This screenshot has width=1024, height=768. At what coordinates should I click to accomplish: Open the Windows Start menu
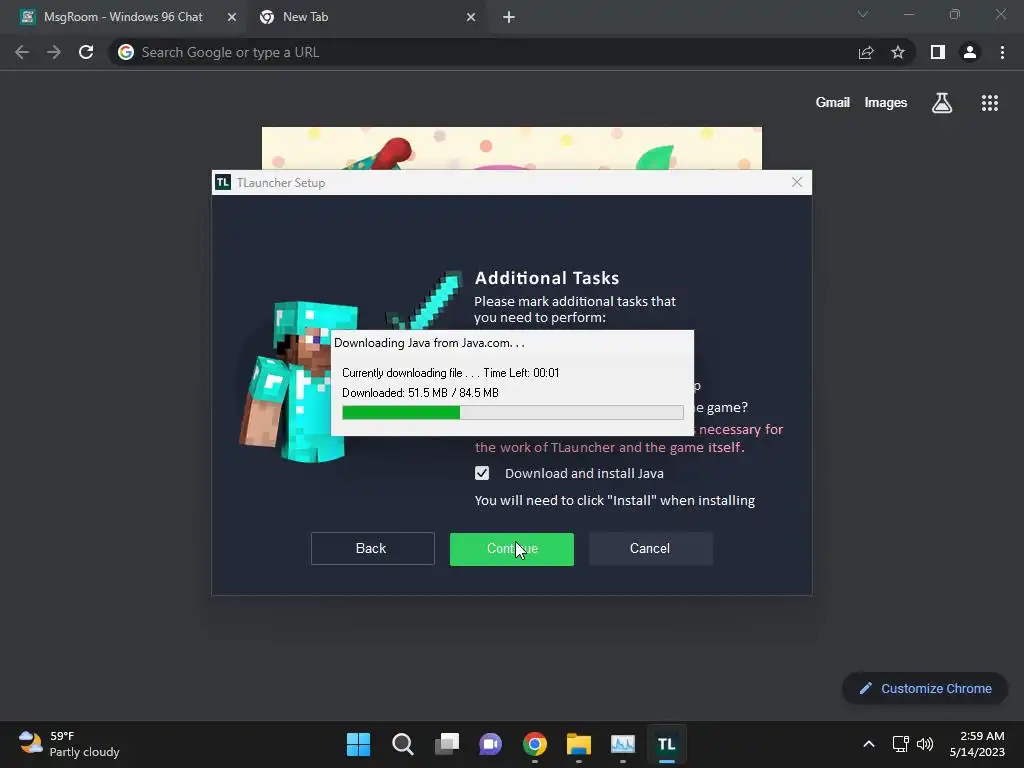point(359,744)
